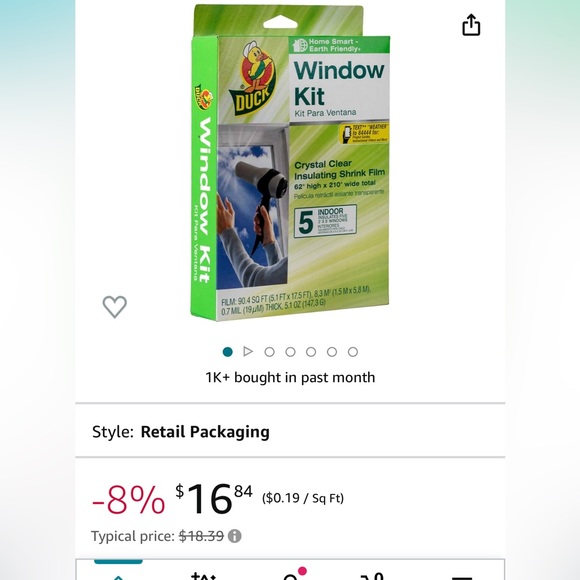Tap struck-through $18.39 typical price
This screenshot has width=580, height=580.
(201, 536)
